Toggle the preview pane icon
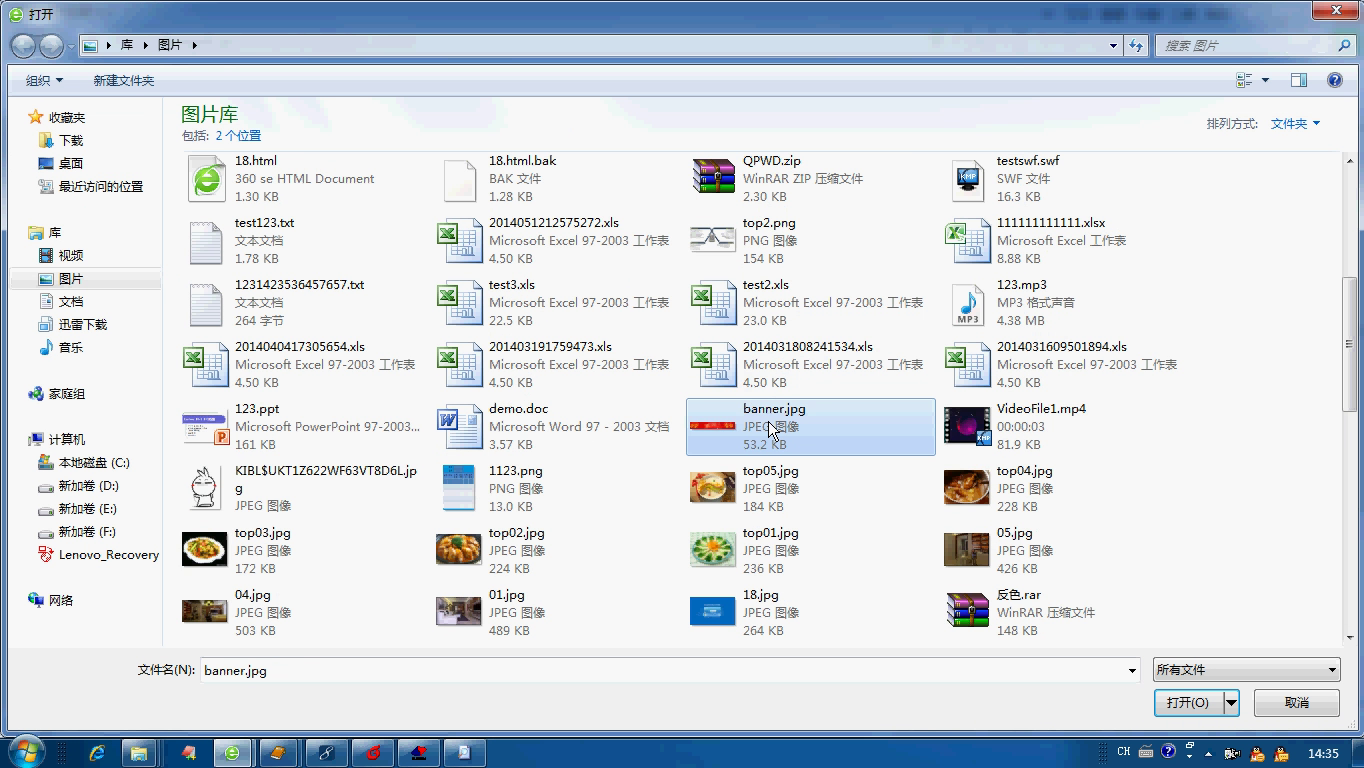Viewport: 1364px width, 768px height. (x=1298, y=80)
